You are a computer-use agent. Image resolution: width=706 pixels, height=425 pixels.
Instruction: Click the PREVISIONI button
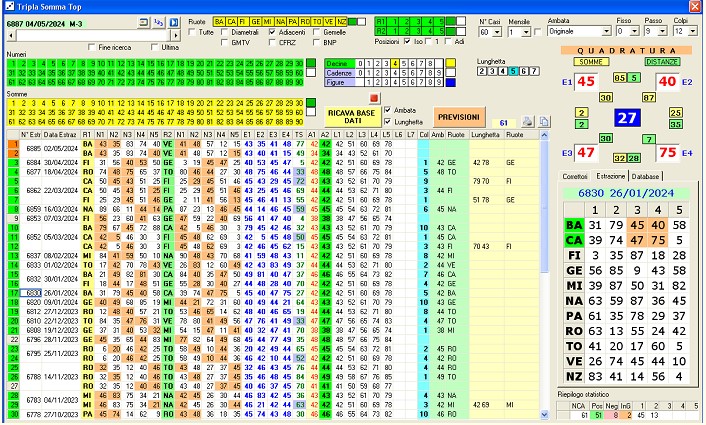coord(459,117)
